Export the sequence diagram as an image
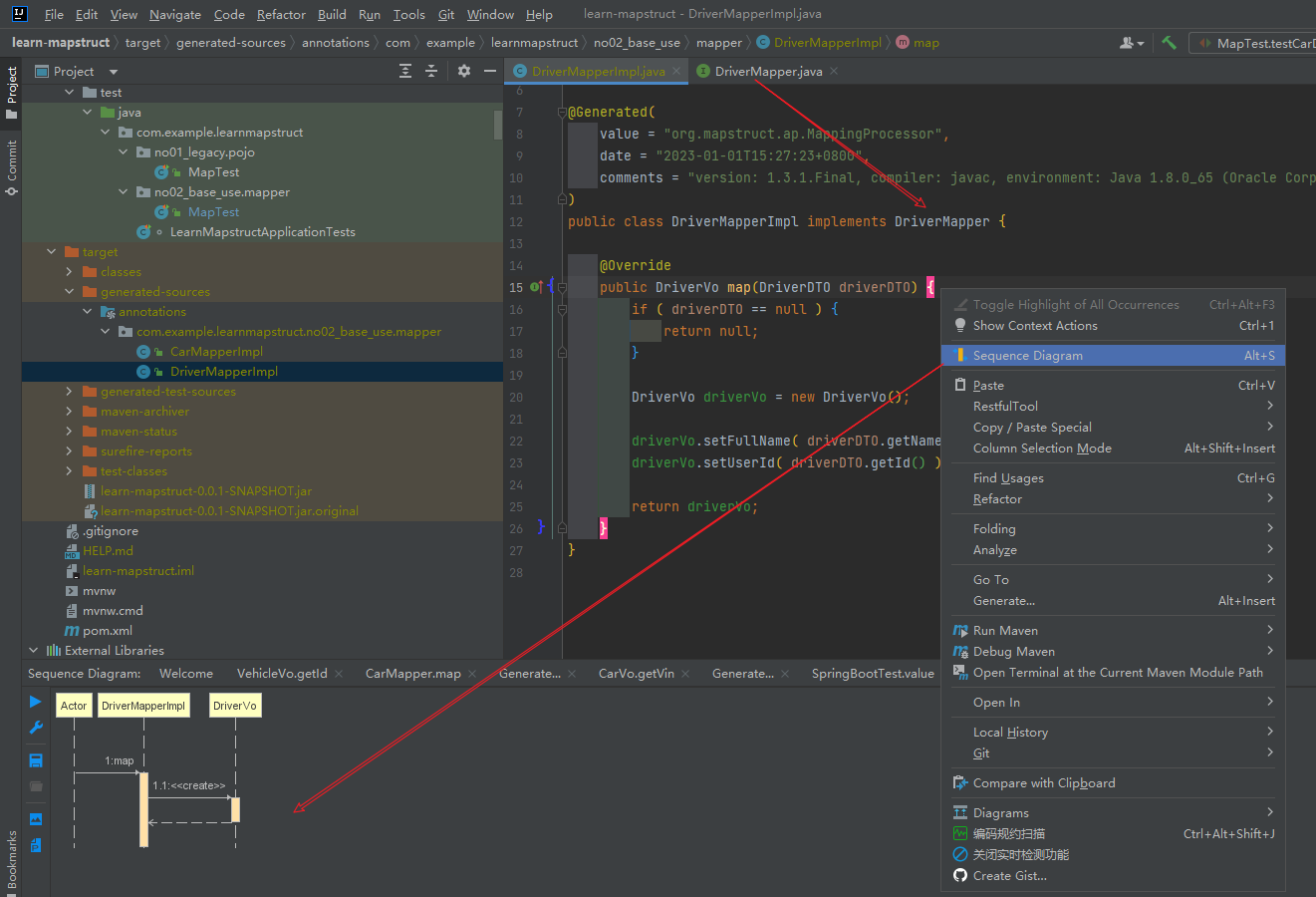1316x897 pixels. tap(35, 818)
